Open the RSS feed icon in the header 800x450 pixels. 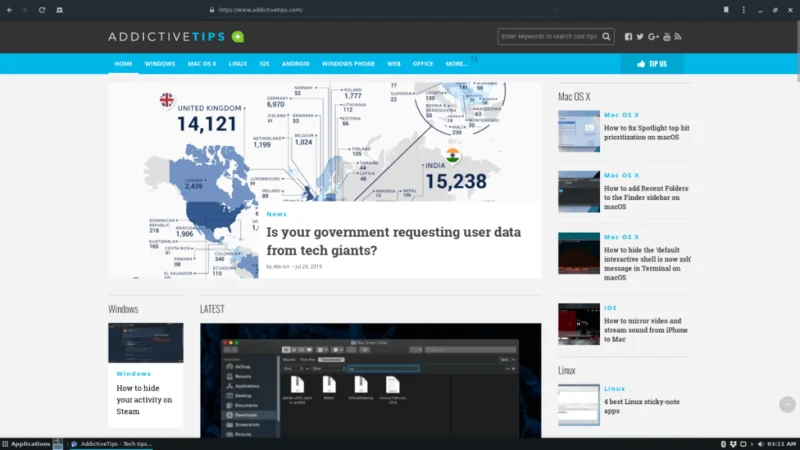point(678,37)
